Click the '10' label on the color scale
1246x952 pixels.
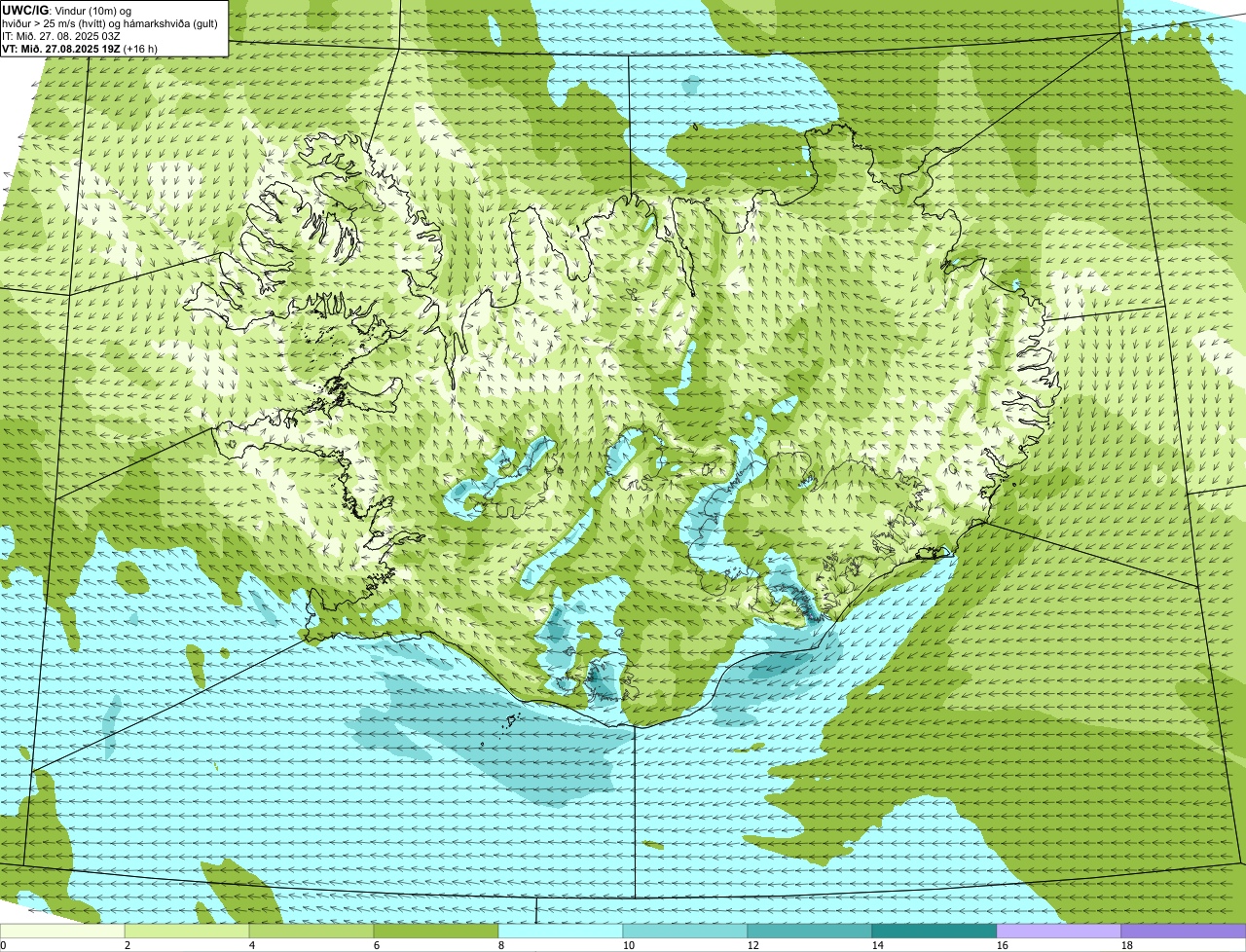629,945
